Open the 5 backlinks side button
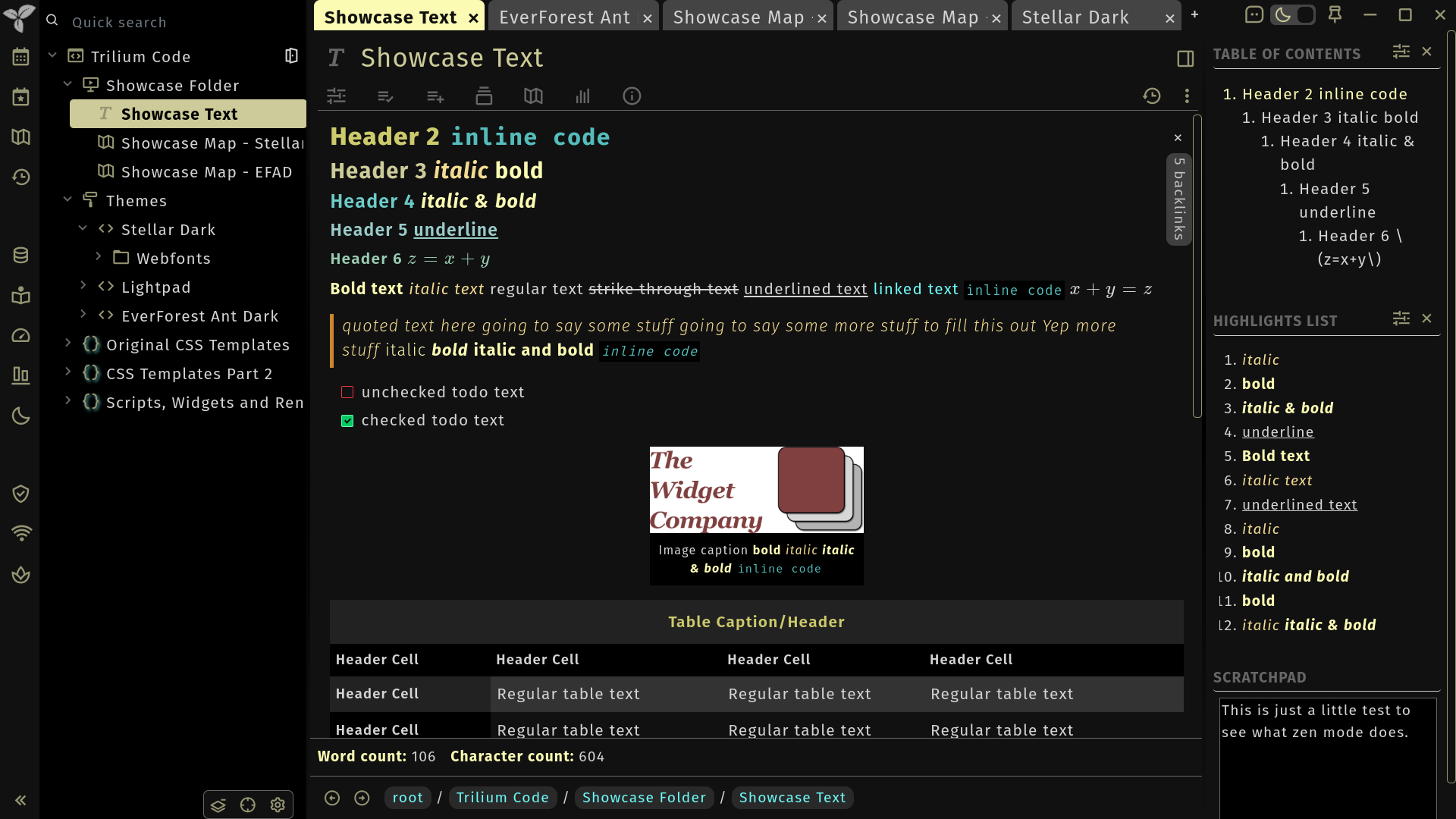 click(1178, 199)
